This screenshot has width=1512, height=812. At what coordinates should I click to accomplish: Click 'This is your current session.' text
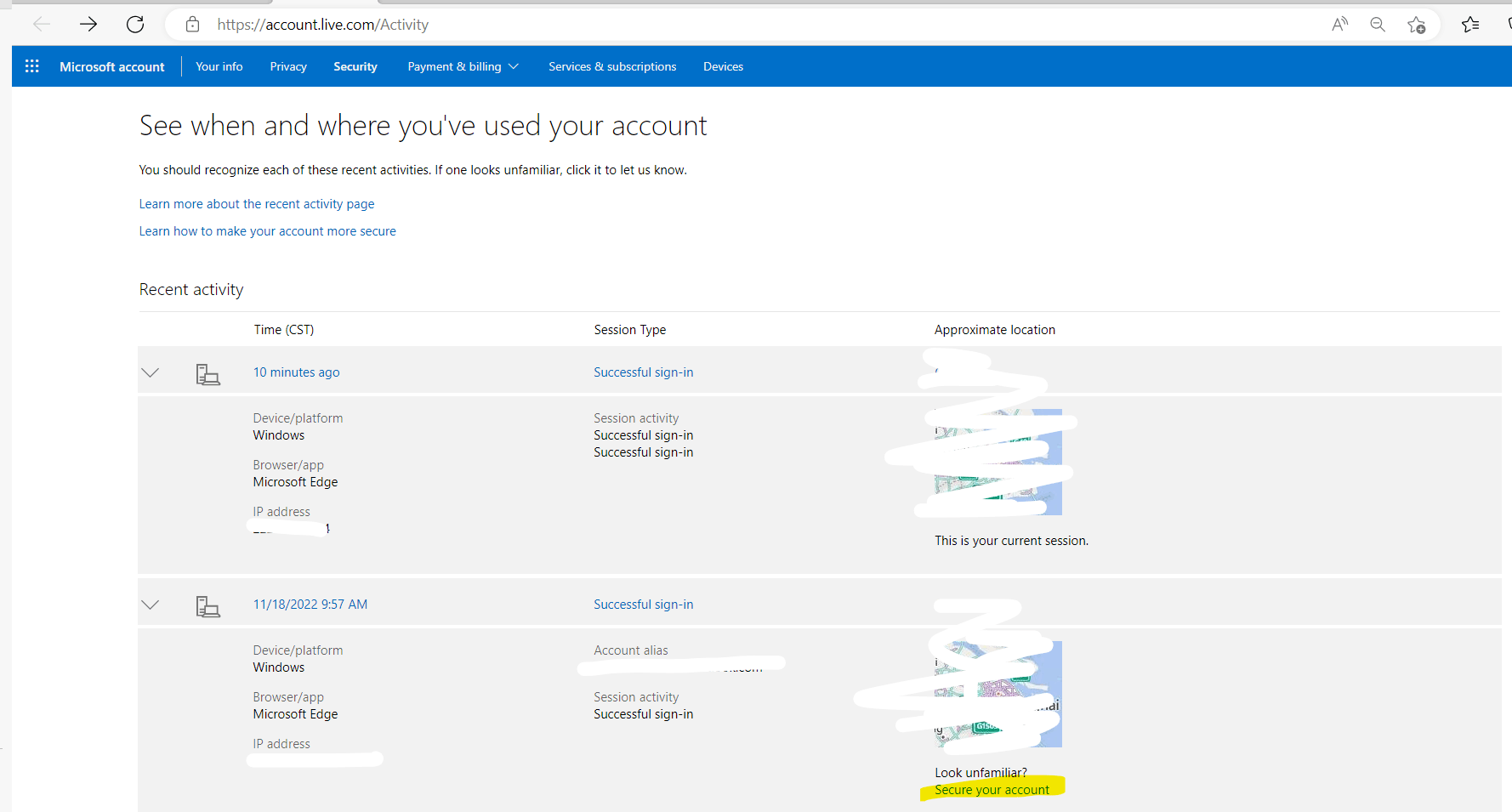1012,541
